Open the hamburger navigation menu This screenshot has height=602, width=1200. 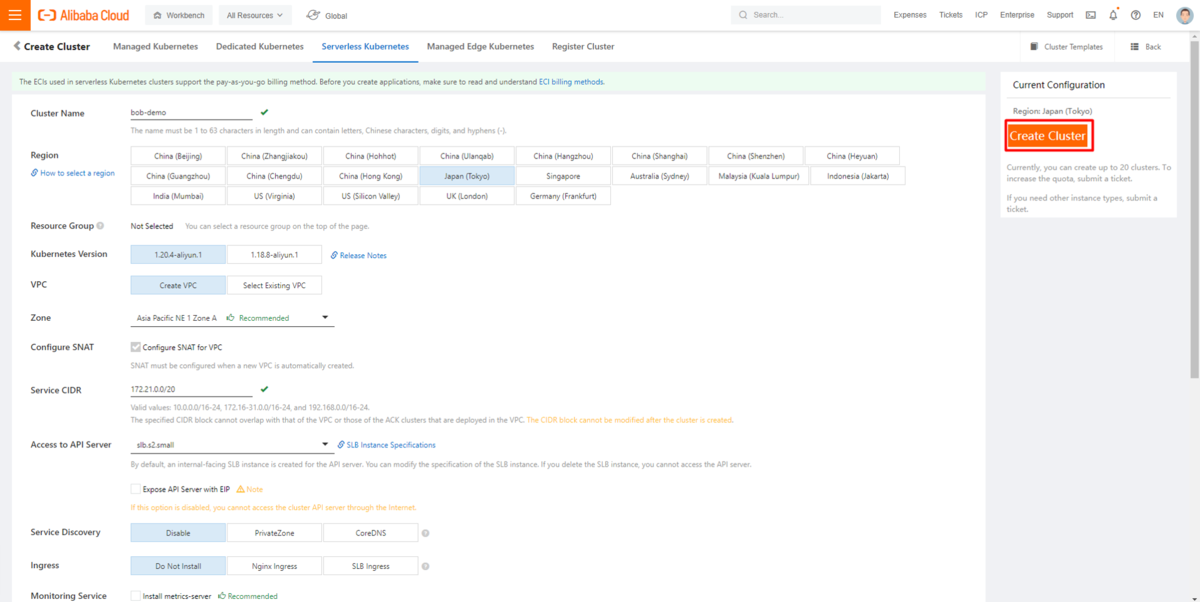pyautogui.click(x=15, y=15)
